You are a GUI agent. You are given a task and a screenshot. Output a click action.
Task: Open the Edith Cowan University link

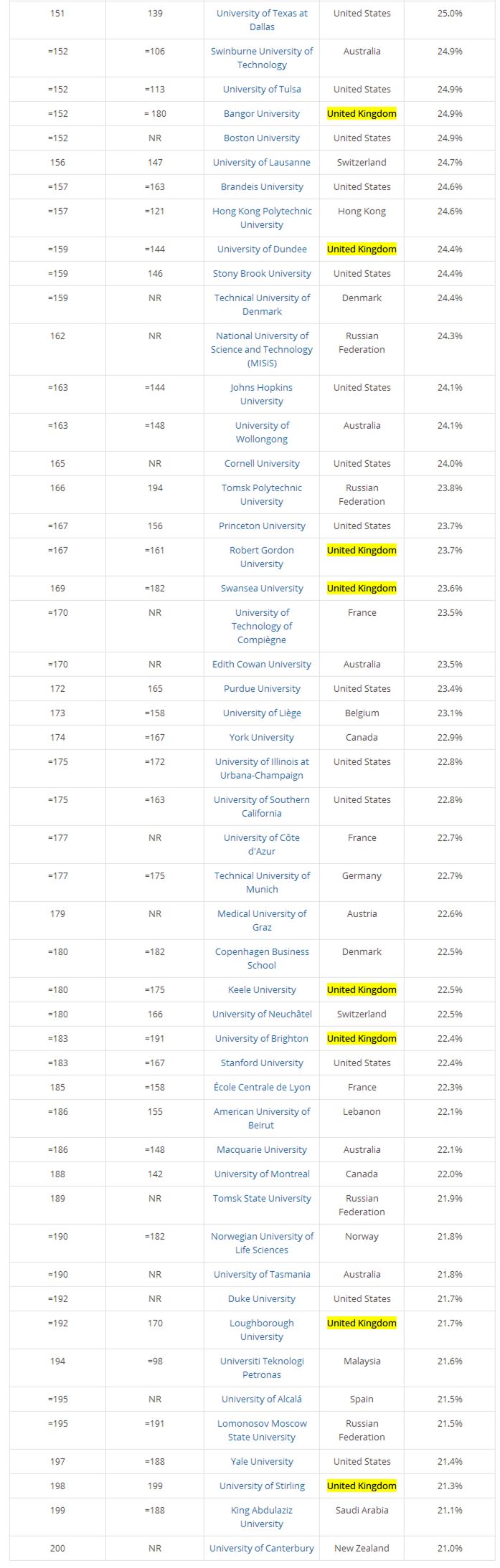262,664
